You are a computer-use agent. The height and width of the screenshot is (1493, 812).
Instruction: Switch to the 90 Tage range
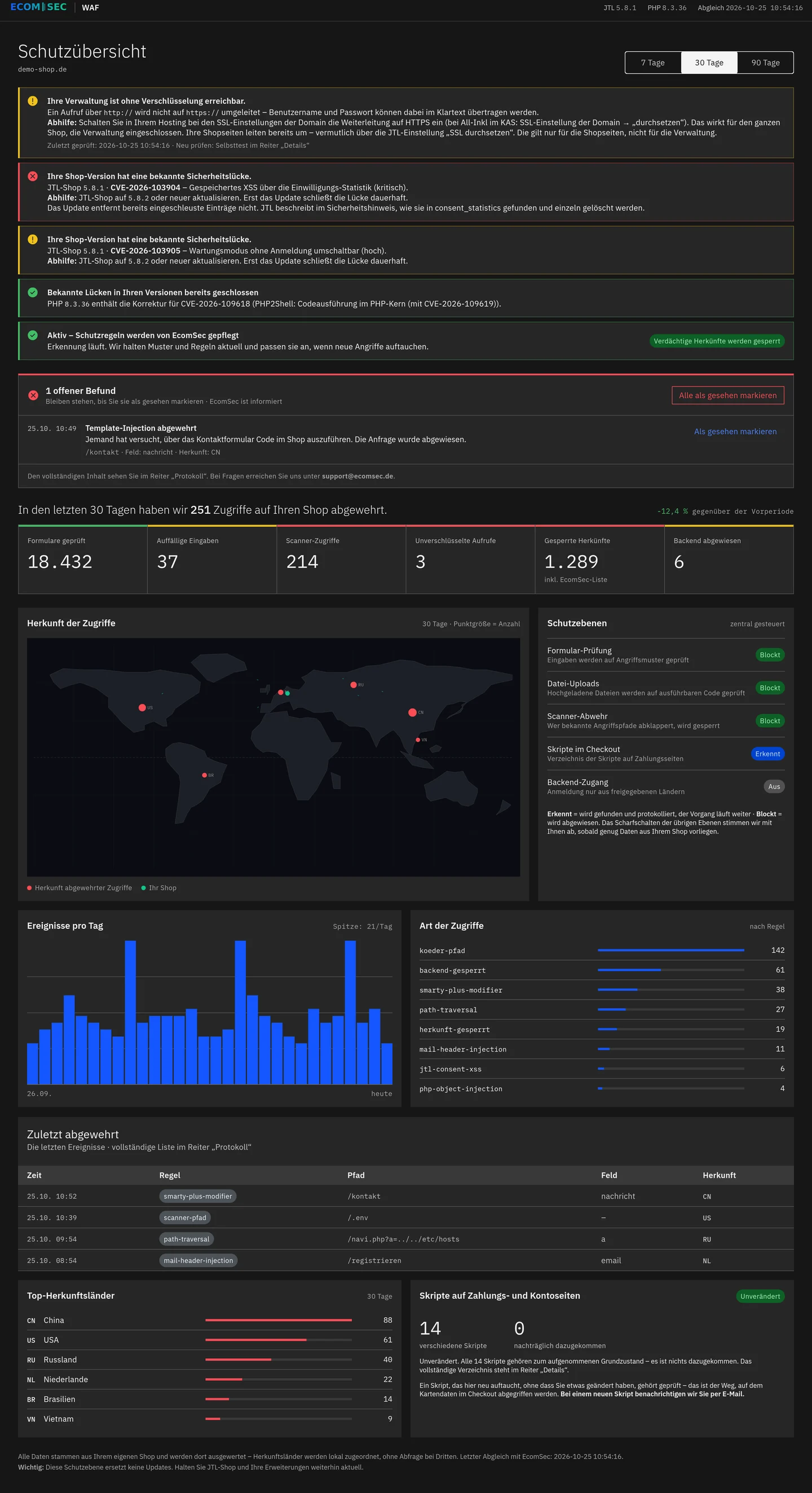[x=765, y=63]
